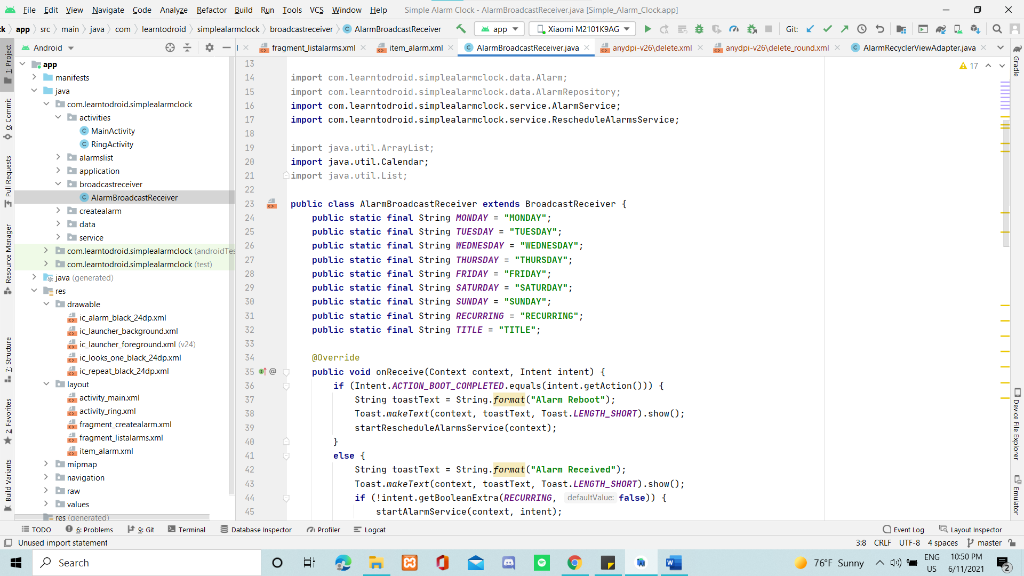The height and width of the screenshot is (576, 1024).
Task: Open Search Everywhere with the magnifier icon
Action: [996, 28]
